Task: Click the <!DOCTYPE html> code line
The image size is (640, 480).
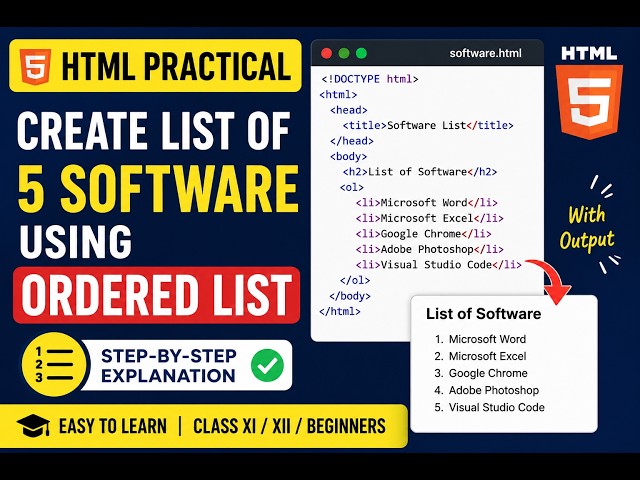Action: (x=370, y=79)
